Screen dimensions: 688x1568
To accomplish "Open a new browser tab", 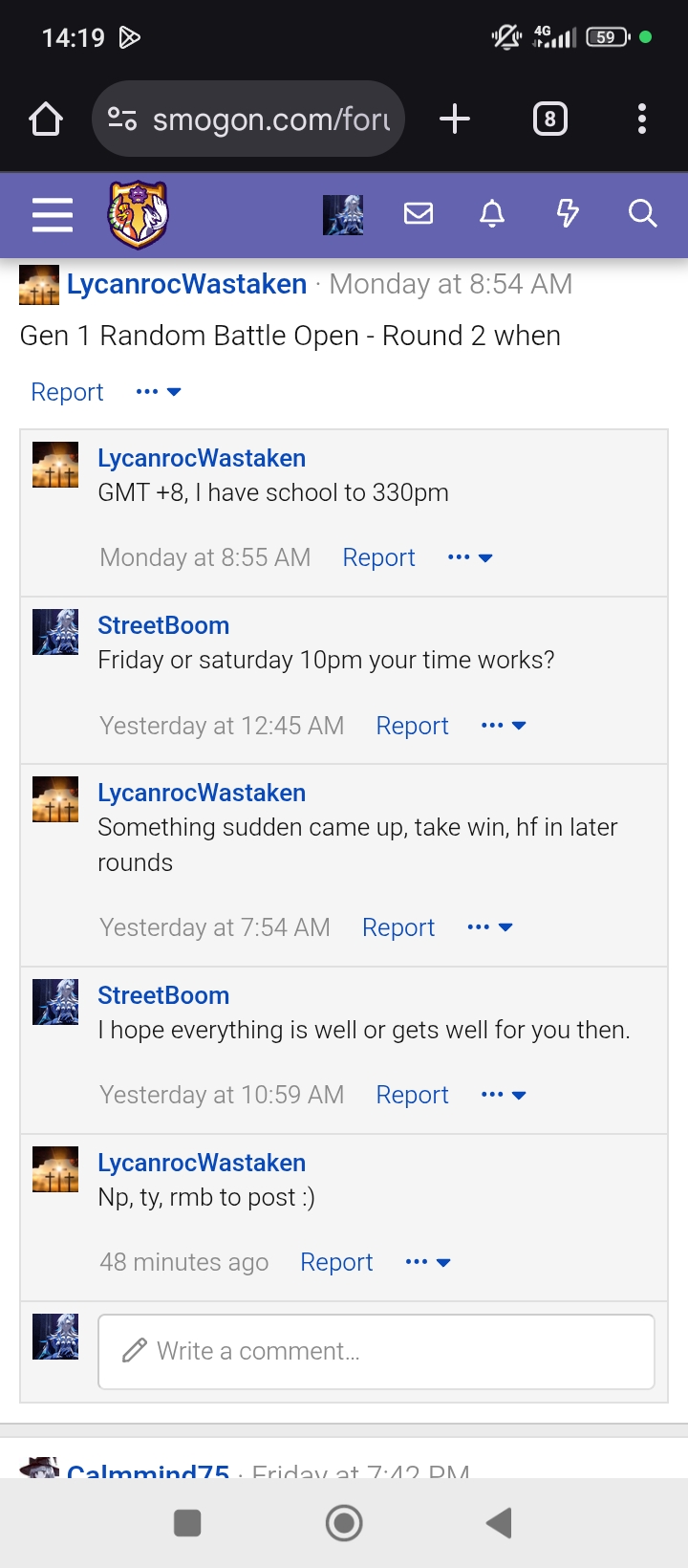I will pos(455,120).
